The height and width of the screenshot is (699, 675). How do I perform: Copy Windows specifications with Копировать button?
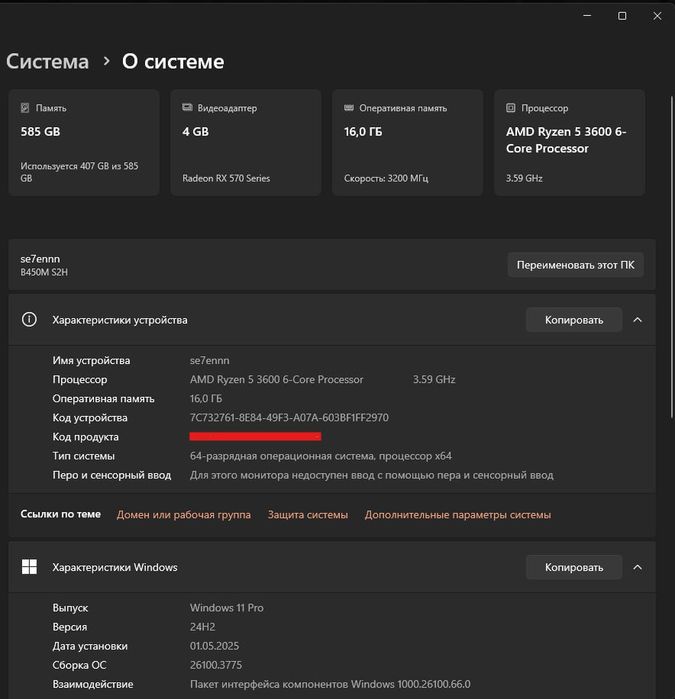574,567
